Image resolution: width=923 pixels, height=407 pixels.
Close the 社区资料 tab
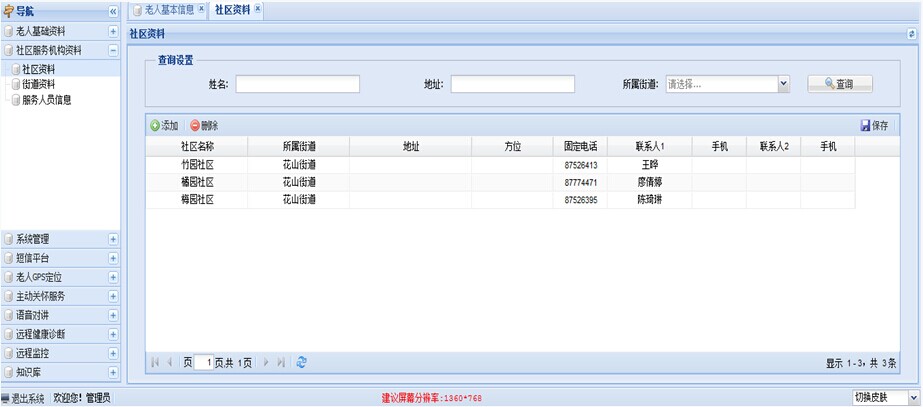[258, 9]
